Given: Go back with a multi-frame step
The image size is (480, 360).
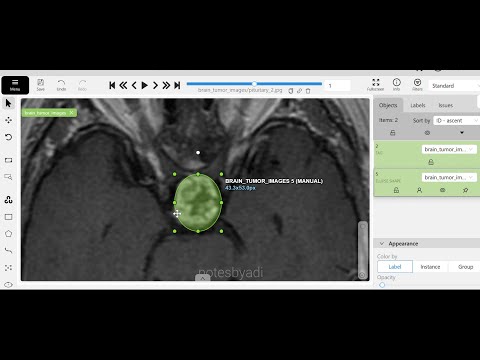Looking at the screenshot, I should pos(123,85).
